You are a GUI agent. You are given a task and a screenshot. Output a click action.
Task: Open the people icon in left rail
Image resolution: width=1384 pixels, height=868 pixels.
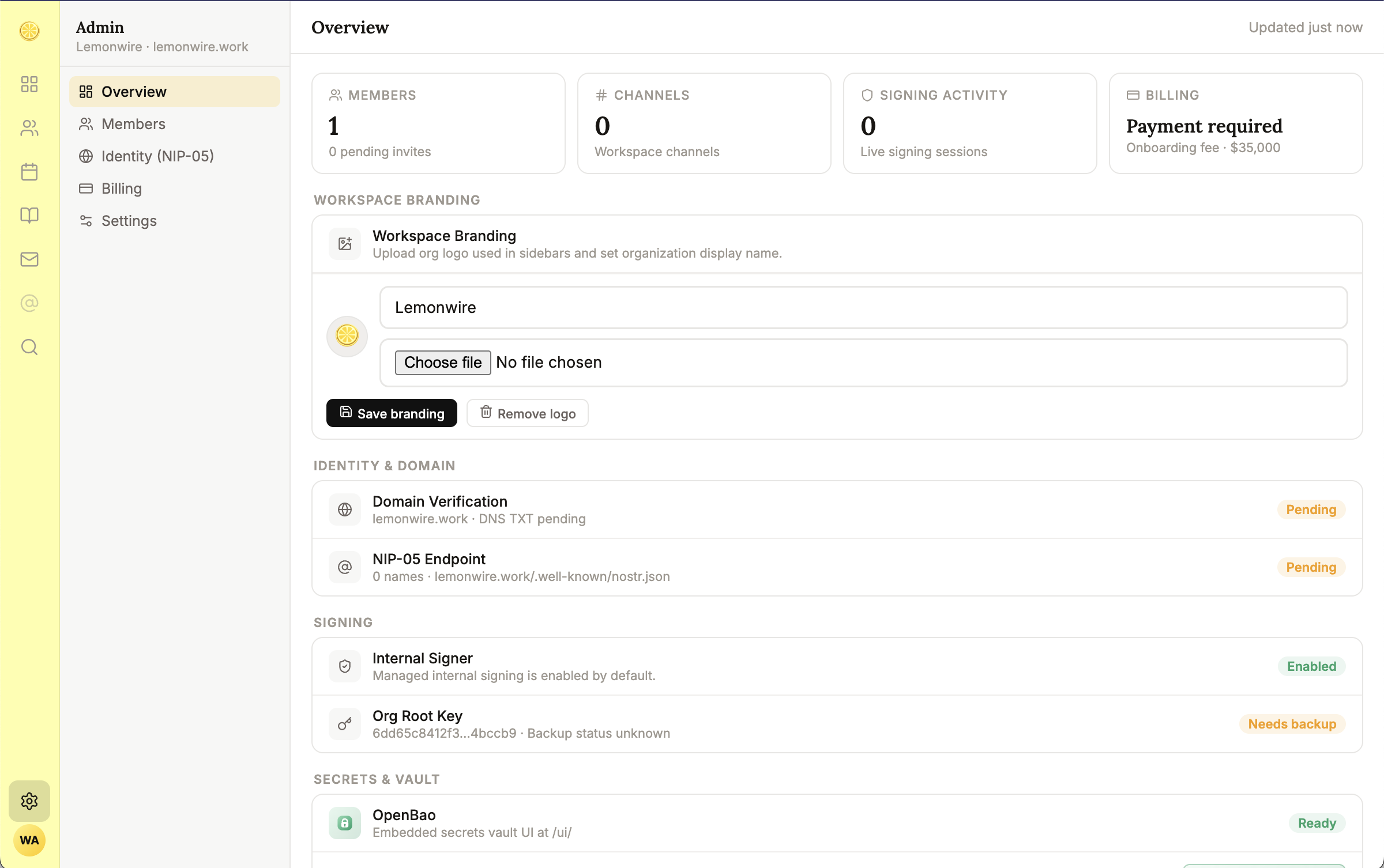coord(29,128)
